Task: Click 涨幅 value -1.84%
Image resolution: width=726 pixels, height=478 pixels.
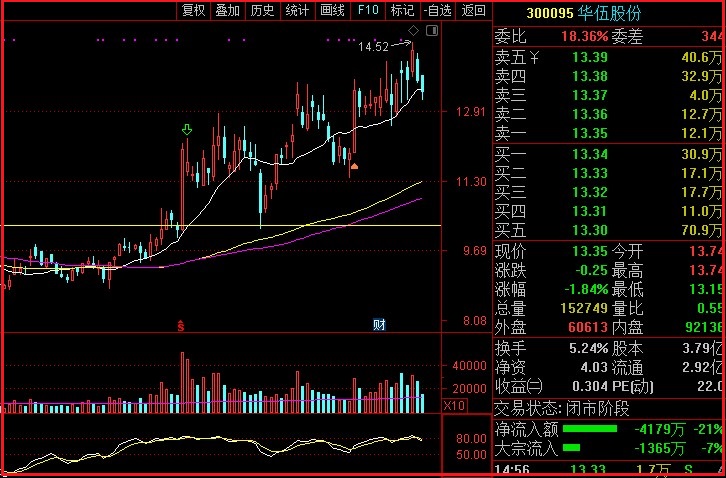Action: click(x=586, y=289)
